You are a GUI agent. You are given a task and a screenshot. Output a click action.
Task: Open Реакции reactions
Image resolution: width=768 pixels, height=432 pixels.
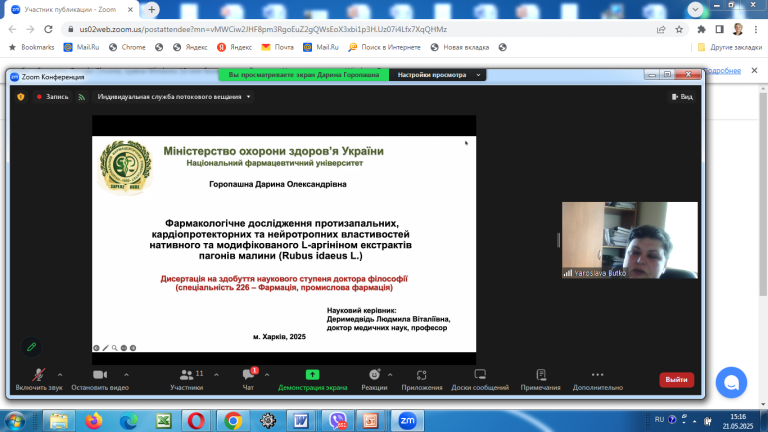(374, 380)
